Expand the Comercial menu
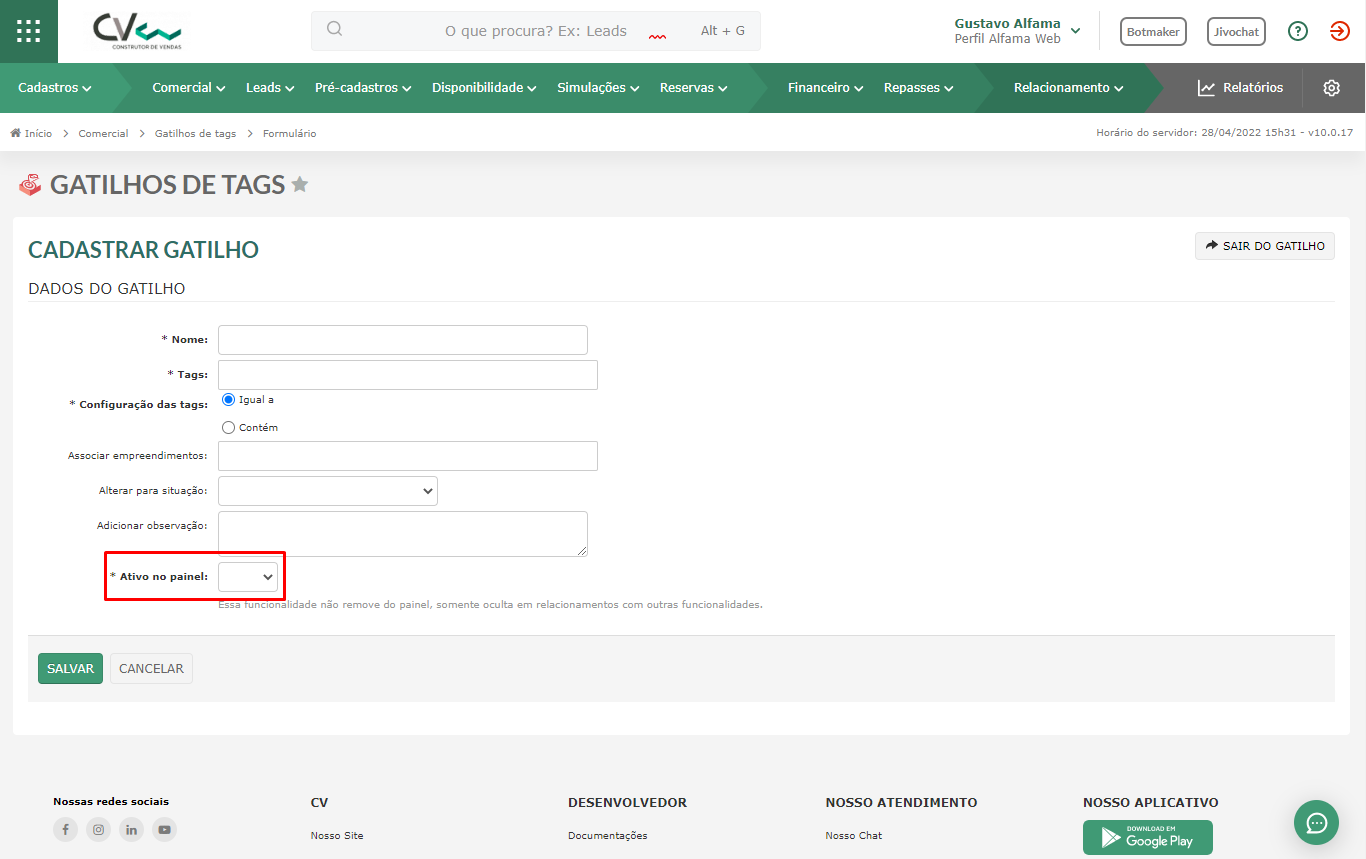Screen dimensions: 1366x859 pyautogui.click(x=189, y=88)
